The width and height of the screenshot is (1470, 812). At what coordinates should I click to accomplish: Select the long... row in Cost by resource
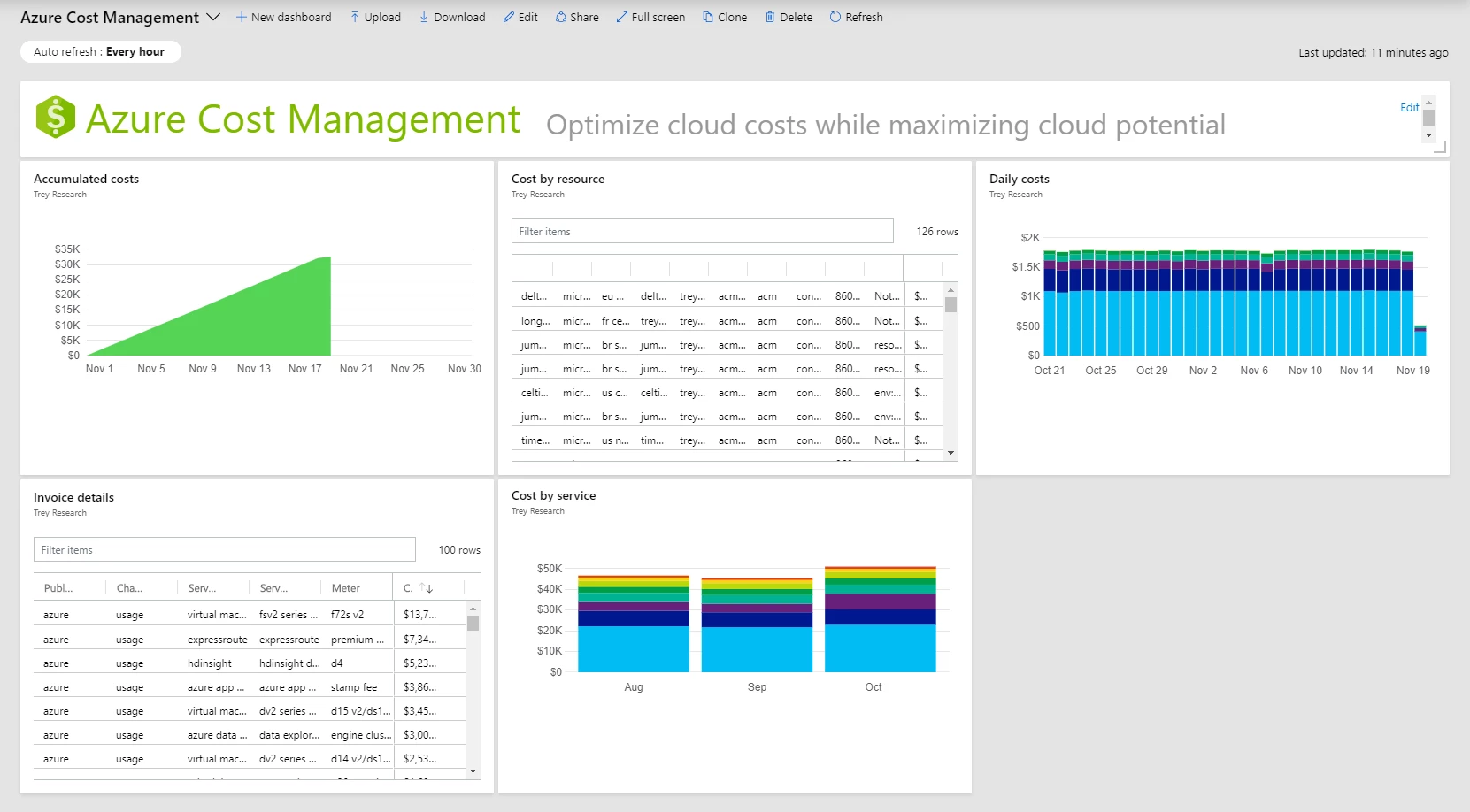click(x=727, y=320)
